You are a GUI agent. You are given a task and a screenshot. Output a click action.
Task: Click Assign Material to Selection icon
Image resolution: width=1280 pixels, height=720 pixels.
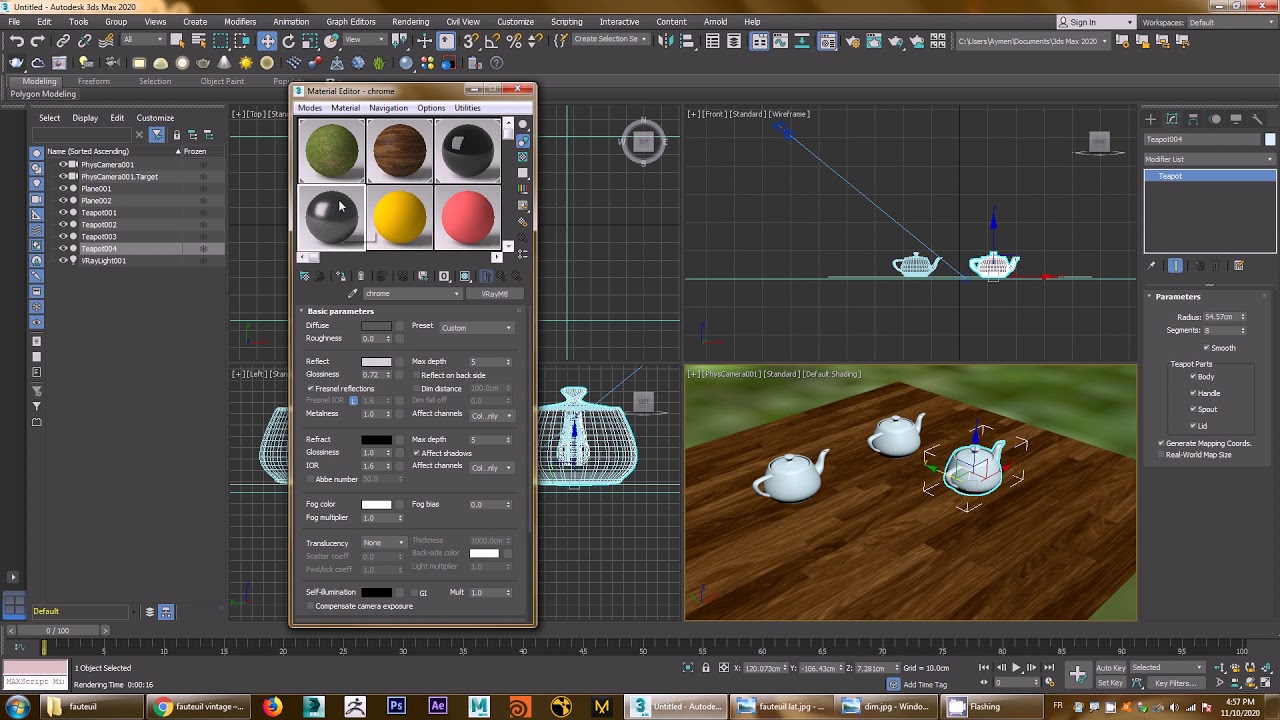coord(341,276)
